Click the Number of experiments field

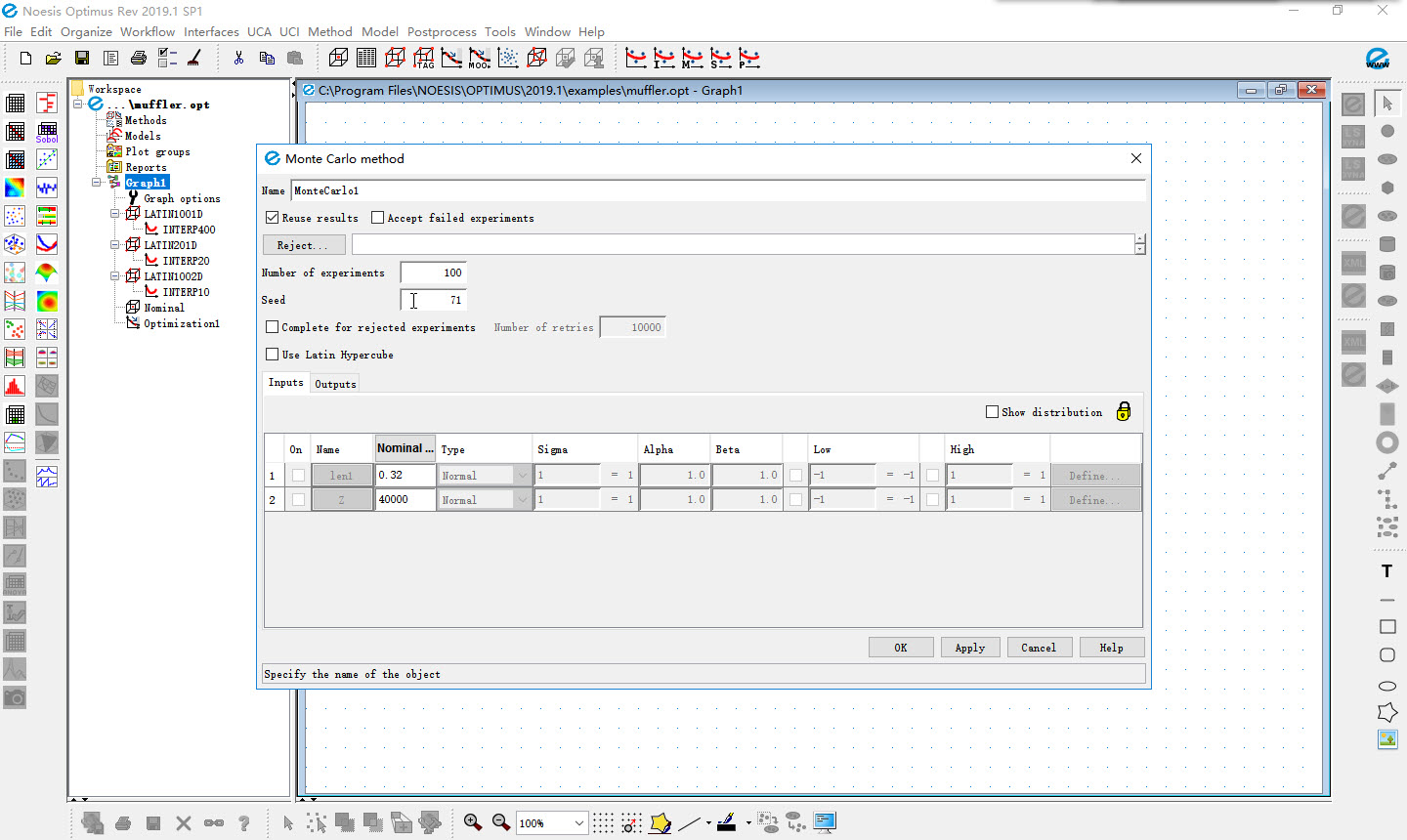click(x=433, y=273)
